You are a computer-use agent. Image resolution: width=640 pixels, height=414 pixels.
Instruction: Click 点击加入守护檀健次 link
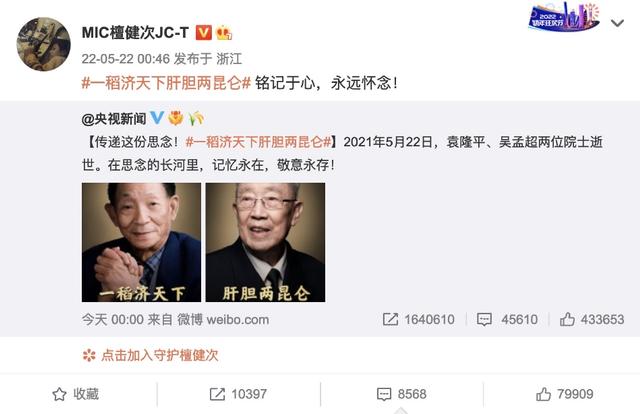[x=150, y=355]
